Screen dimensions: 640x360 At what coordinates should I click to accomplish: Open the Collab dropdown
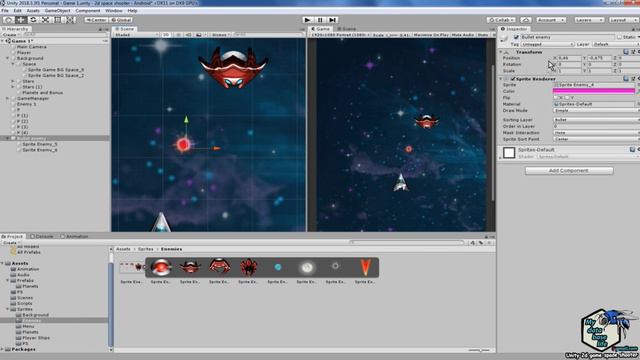click(501, 20)
